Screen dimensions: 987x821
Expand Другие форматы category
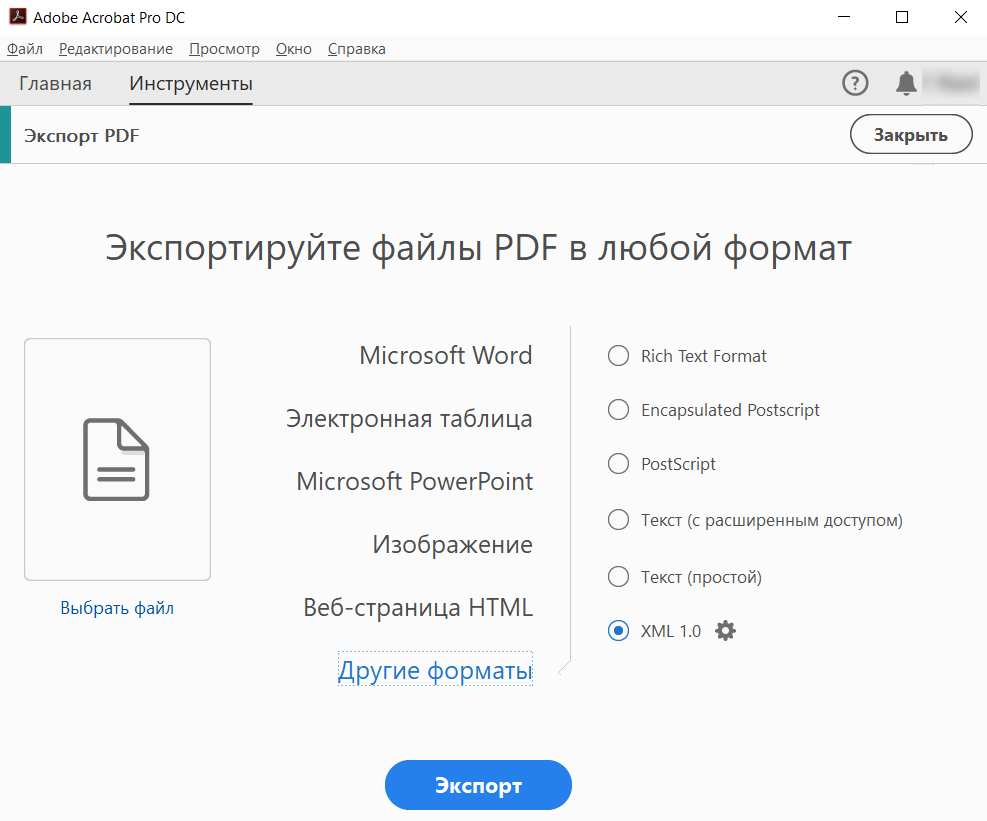click(x=434, y=670)
